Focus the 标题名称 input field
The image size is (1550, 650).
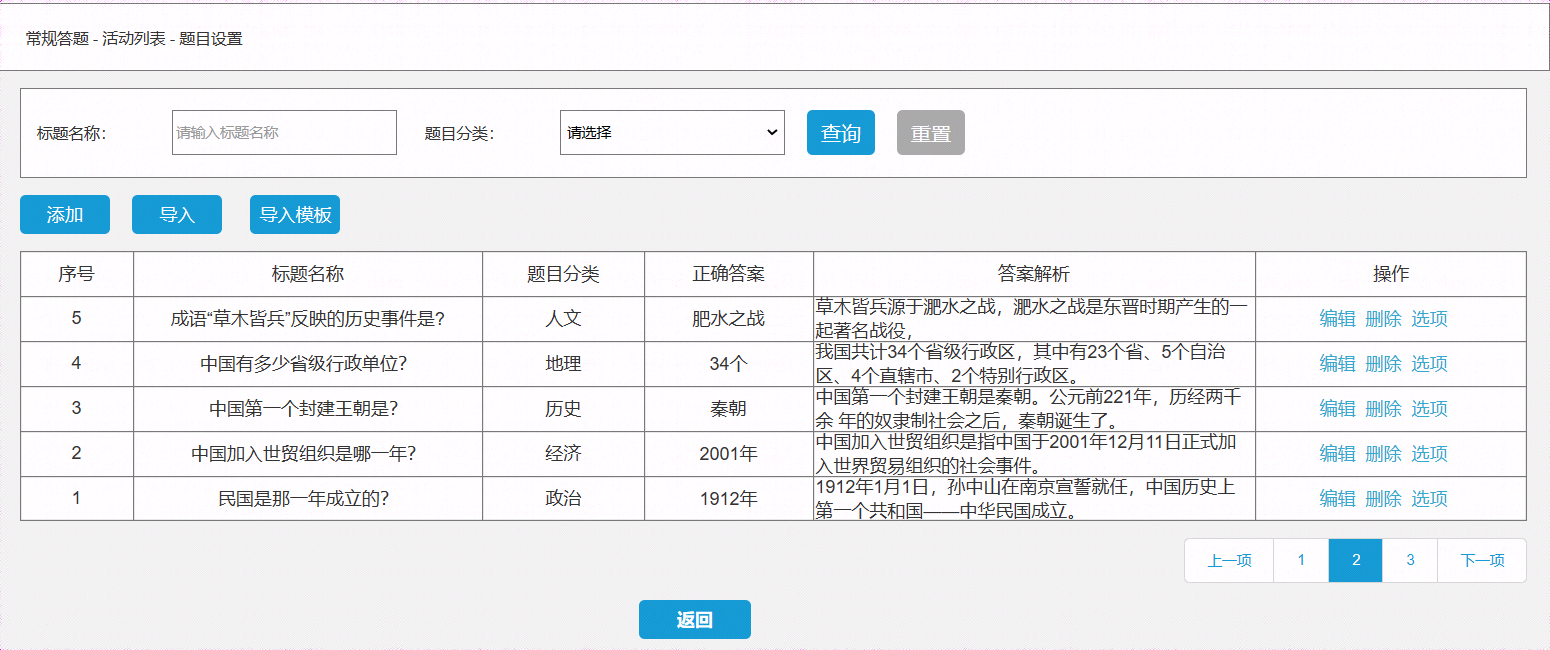pyautogui.click(x=284, y=133)
